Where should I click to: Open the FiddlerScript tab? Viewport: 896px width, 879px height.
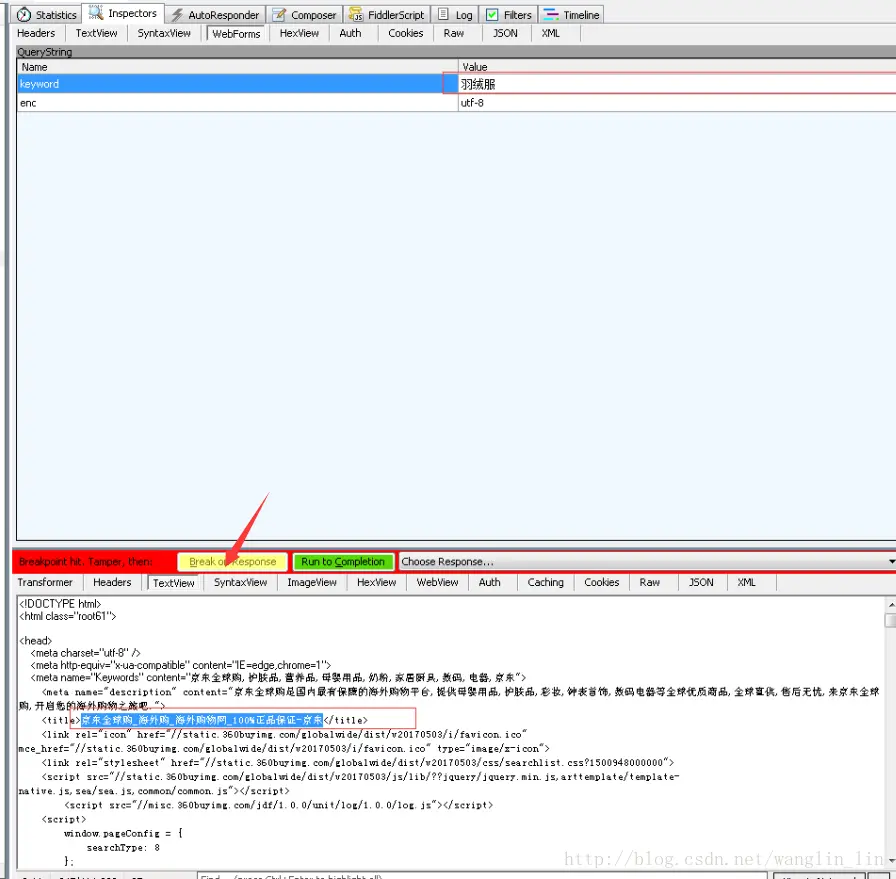(387, 15)
